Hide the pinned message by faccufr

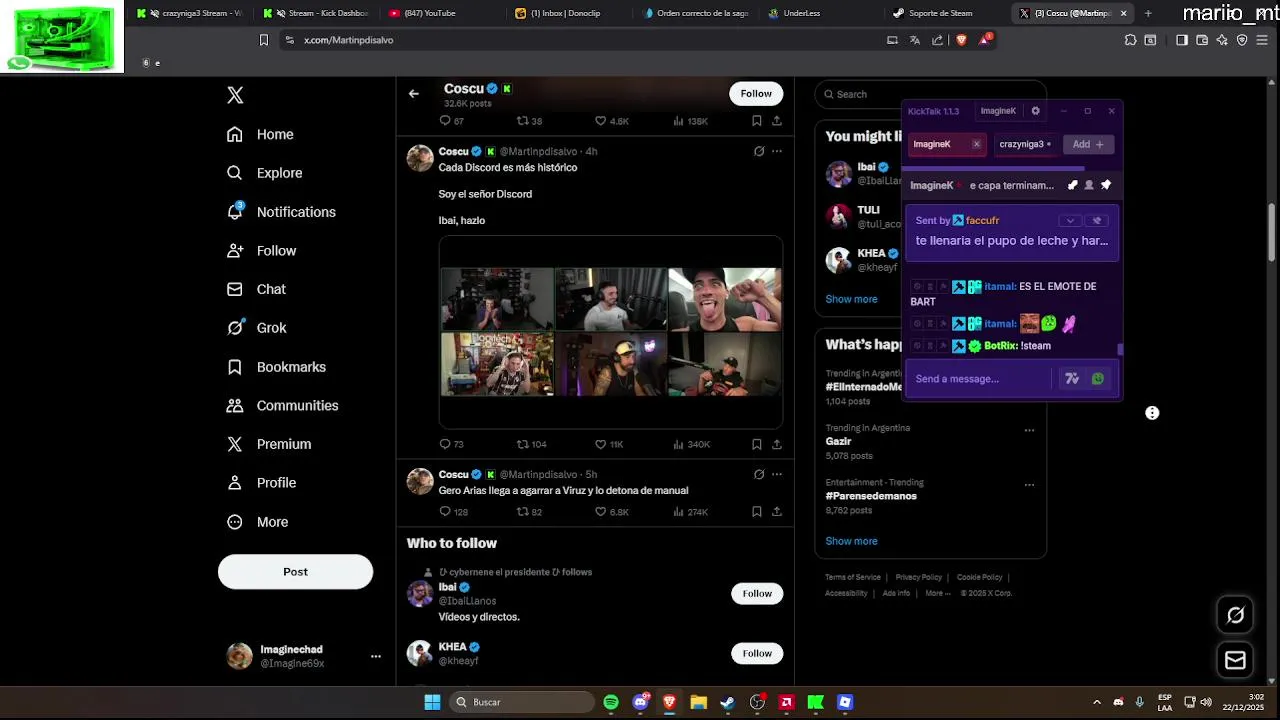[x=1097, y=220]
